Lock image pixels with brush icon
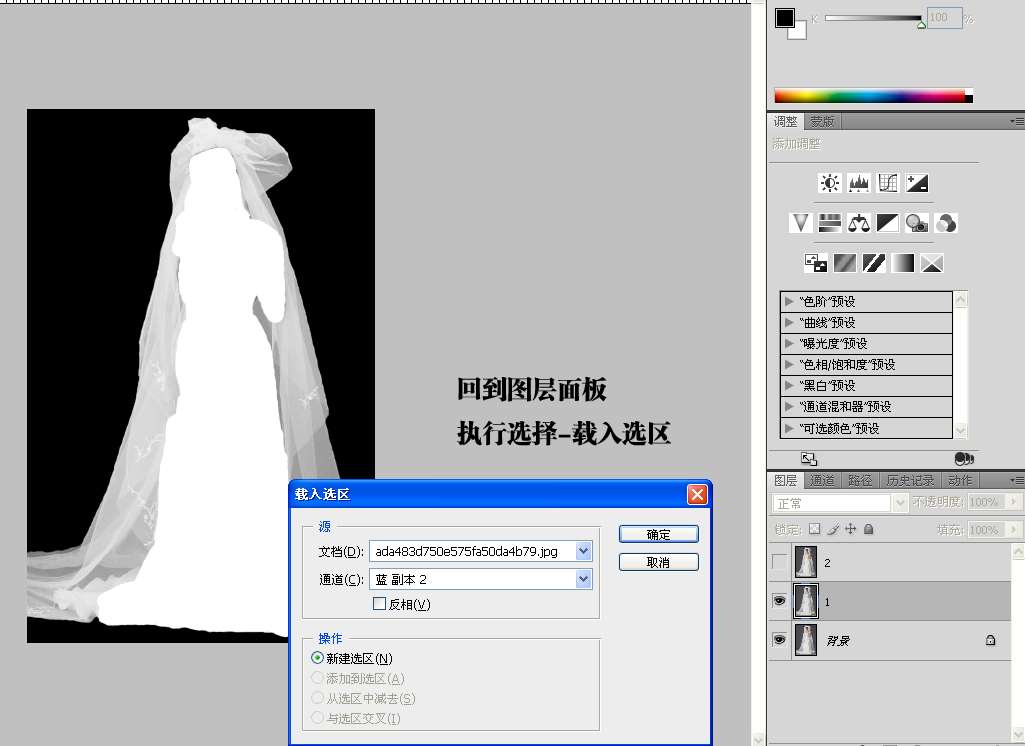 coord(833,529)
